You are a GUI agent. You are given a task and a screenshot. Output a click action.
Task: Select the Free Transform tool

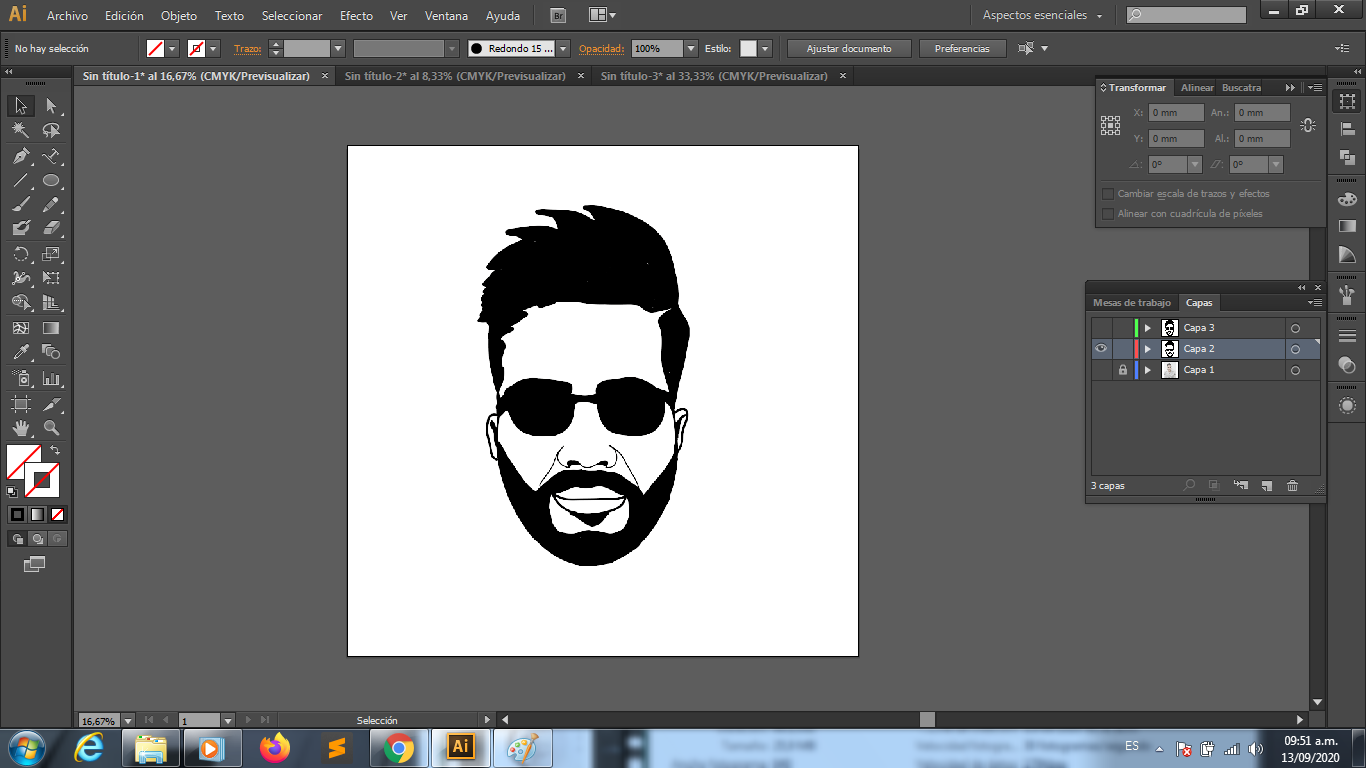tap(51, 278)
